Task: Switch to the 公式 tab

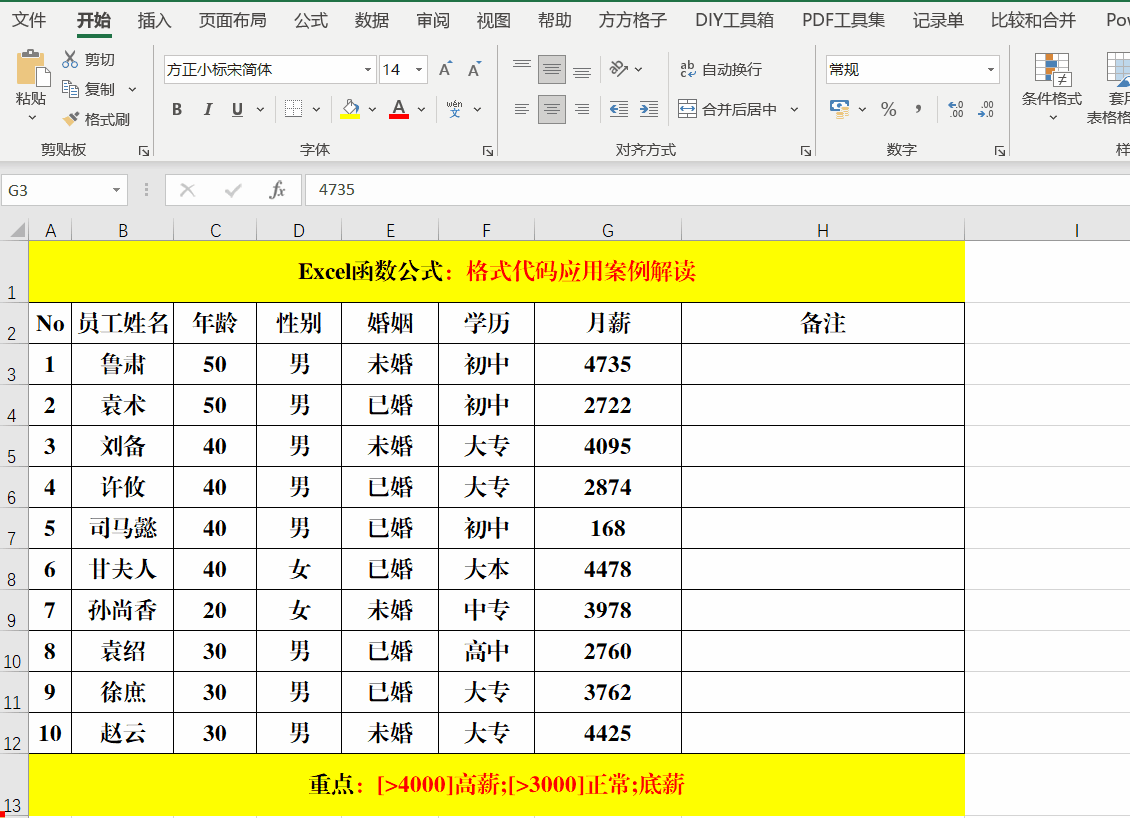Action: tap(311, 20)
